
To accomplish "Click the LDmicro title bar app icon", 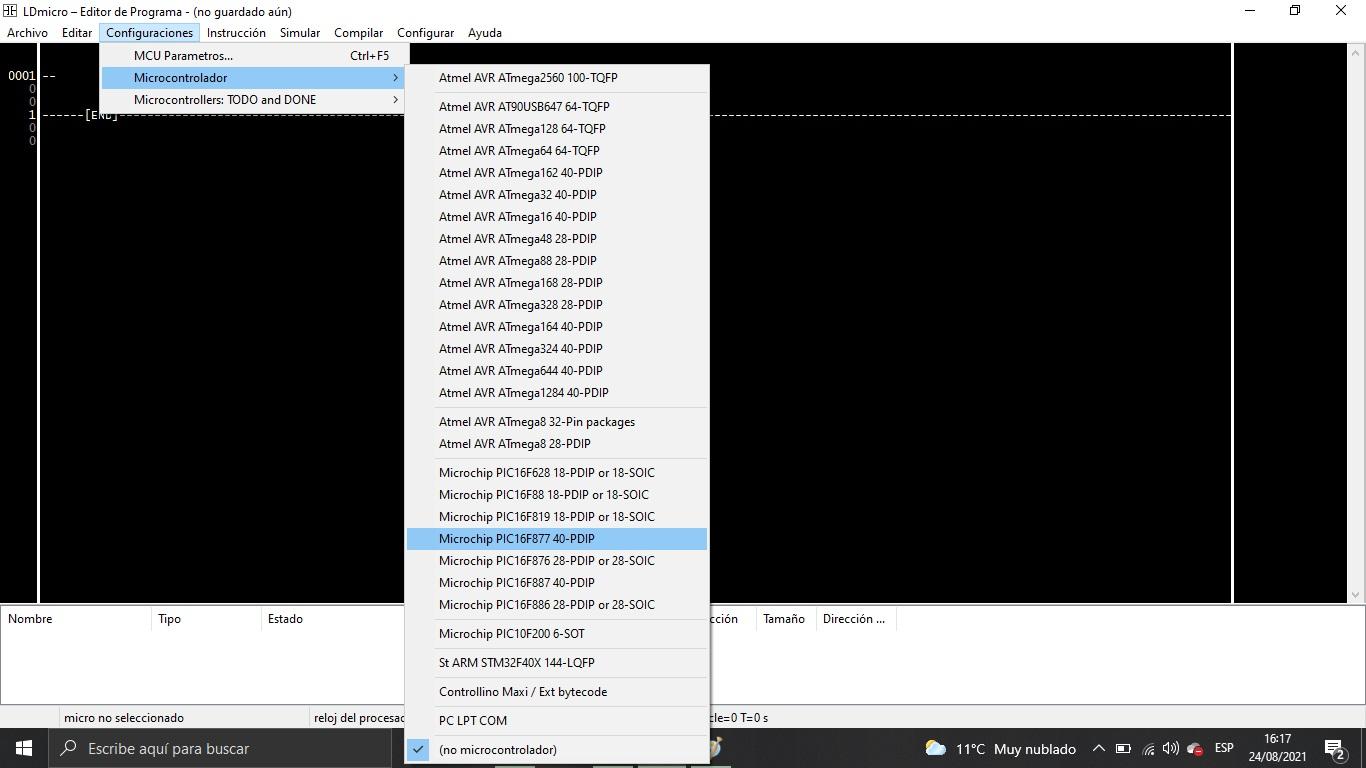I will coord(10,11).
